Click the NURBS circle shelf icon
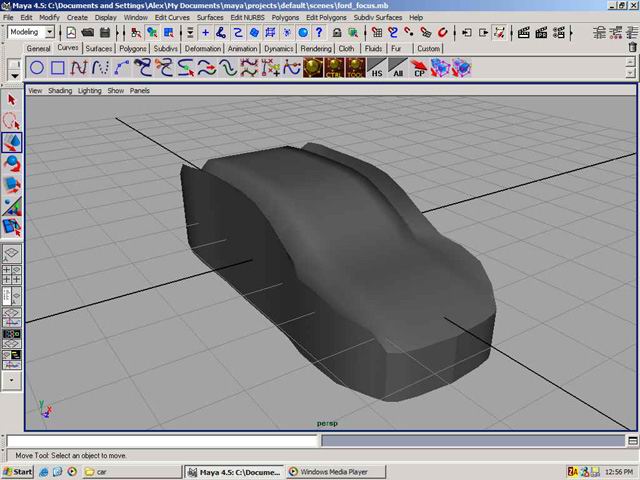The width and height of the screenshot is (640, 480). click(36, 68)
